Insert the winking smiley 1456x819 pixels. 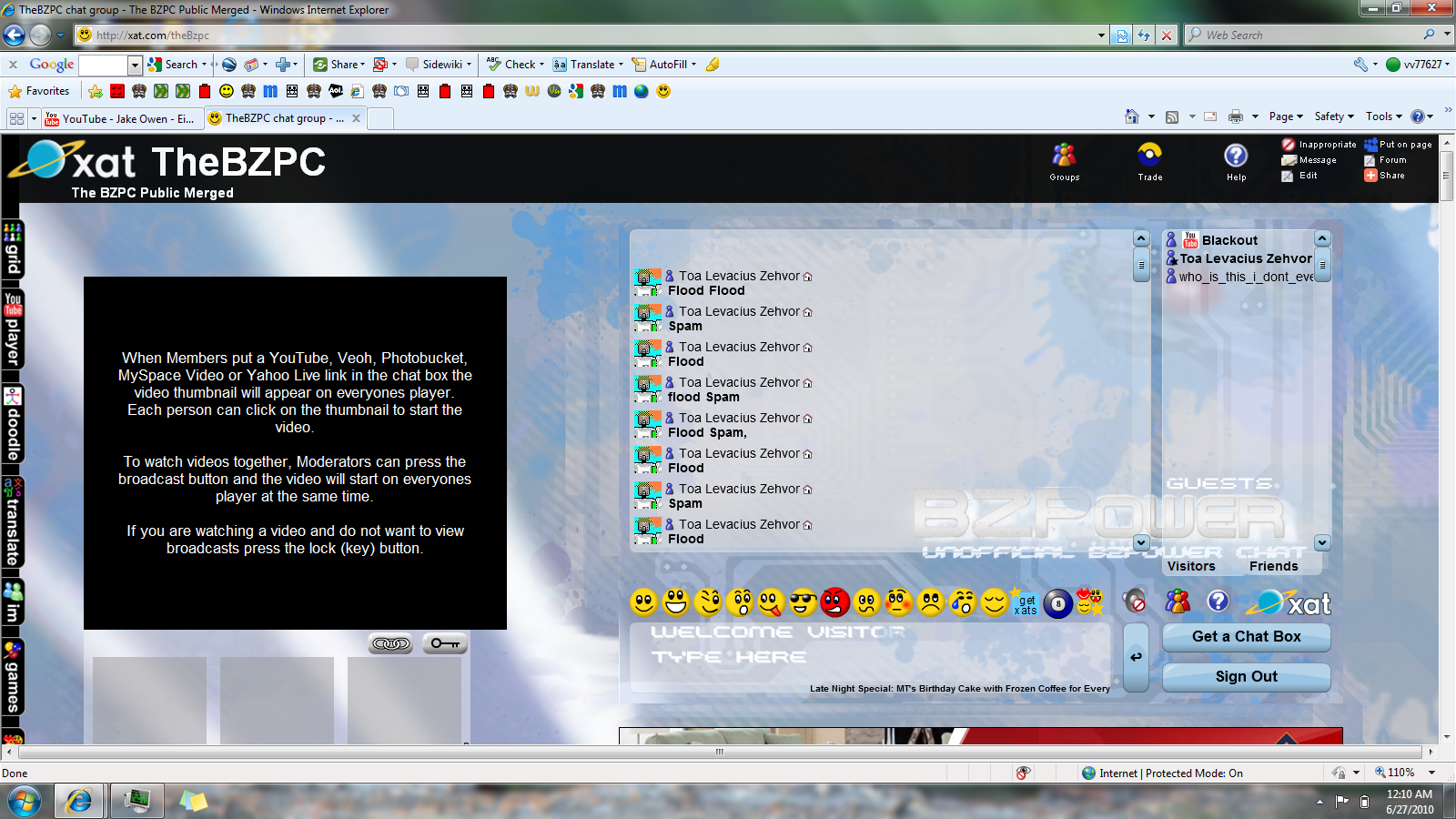[x=707, y=602]
